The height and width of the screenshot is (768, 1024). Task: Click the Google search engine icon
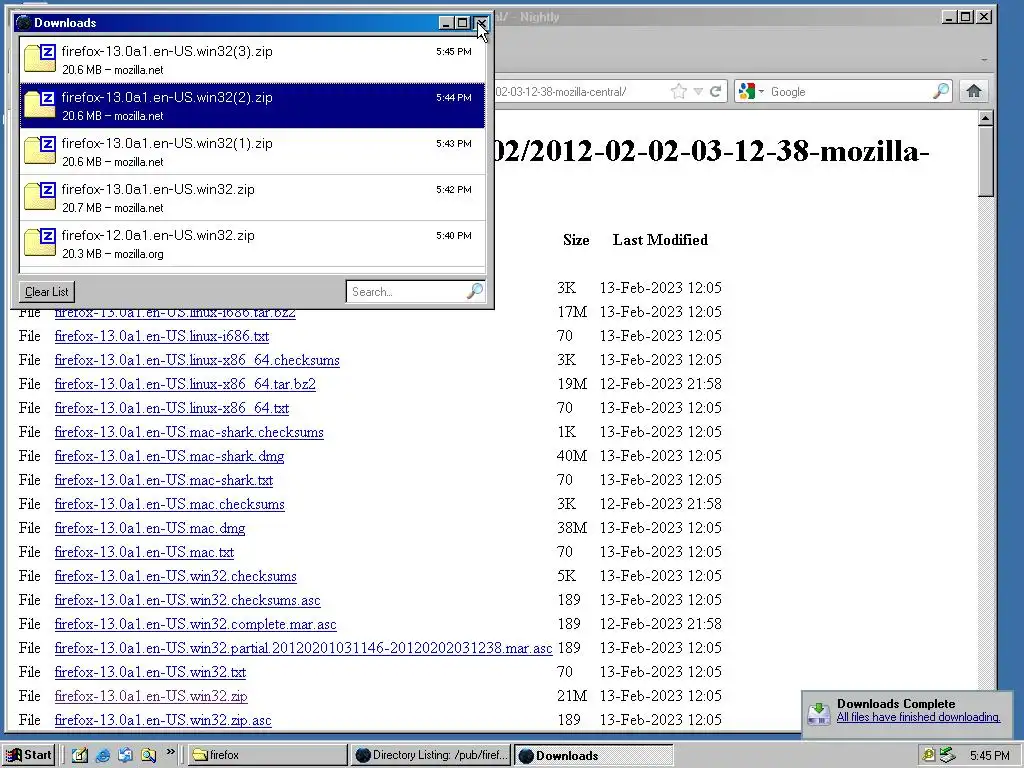(x=746, y=91)
